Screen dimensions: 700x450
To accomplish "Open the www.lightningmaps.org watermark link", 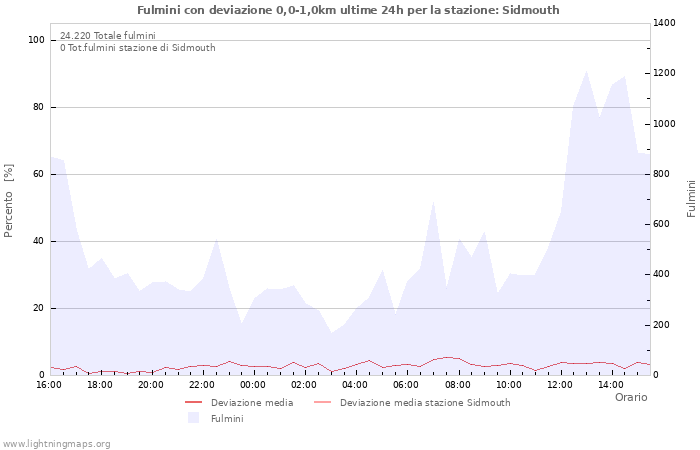I will point(56,443).
